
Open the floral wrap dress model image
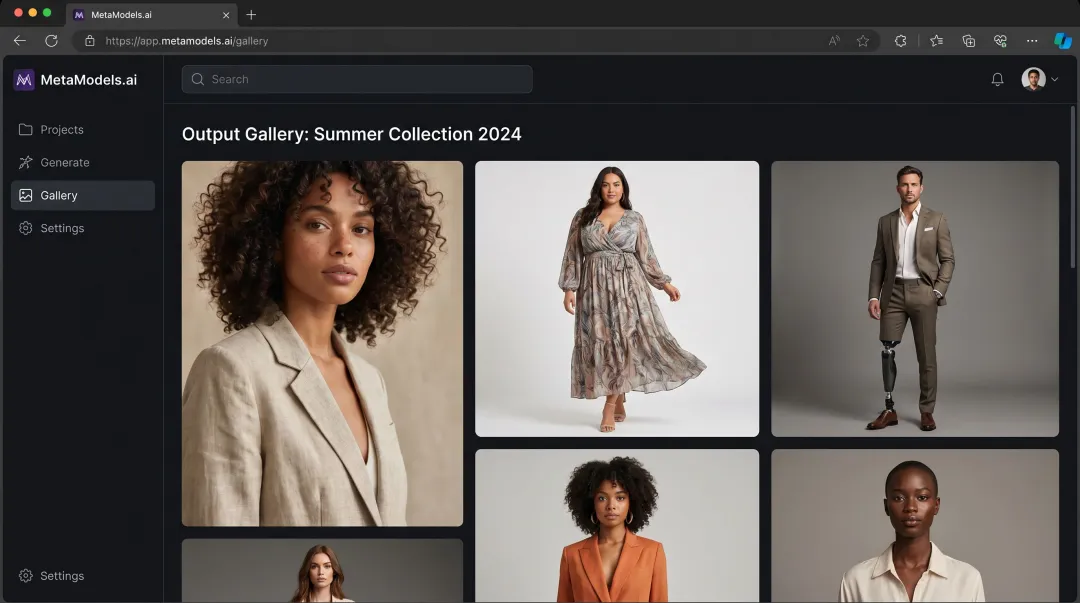point(617,299)
